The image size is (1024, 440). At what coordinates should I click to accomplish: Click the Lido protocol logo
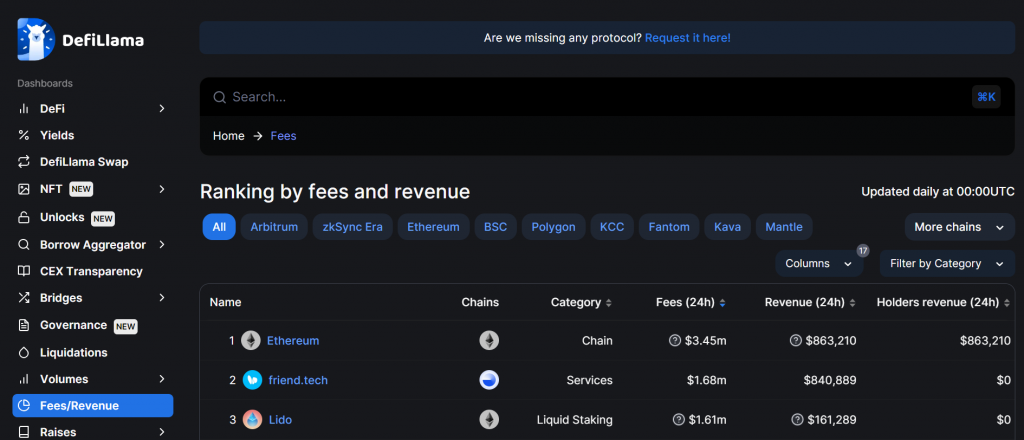[252, 420]
